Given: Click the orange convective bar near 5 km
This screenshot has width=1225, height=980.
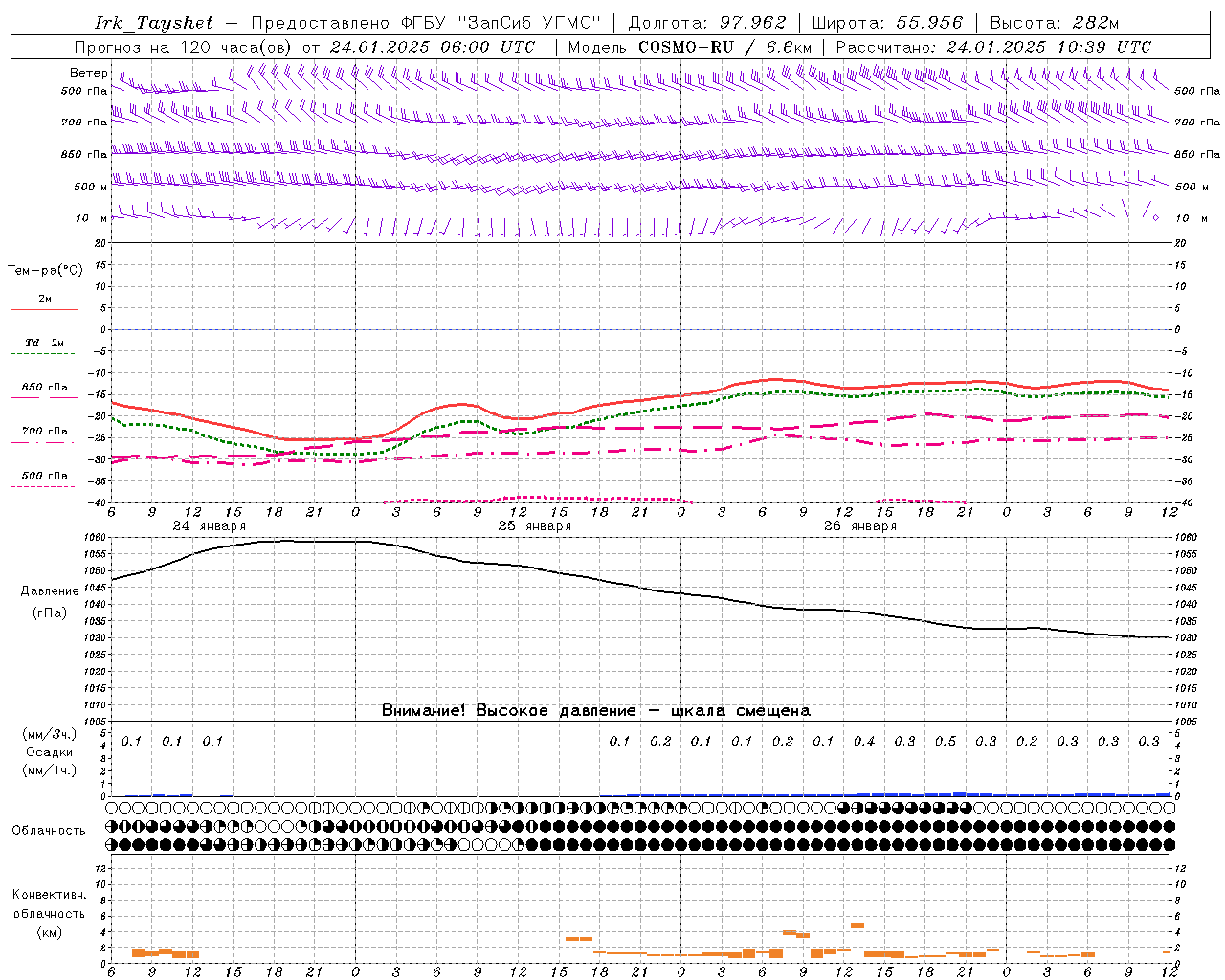Looking at the screenshot, I should pyautogui.click(x=857, y=925).
